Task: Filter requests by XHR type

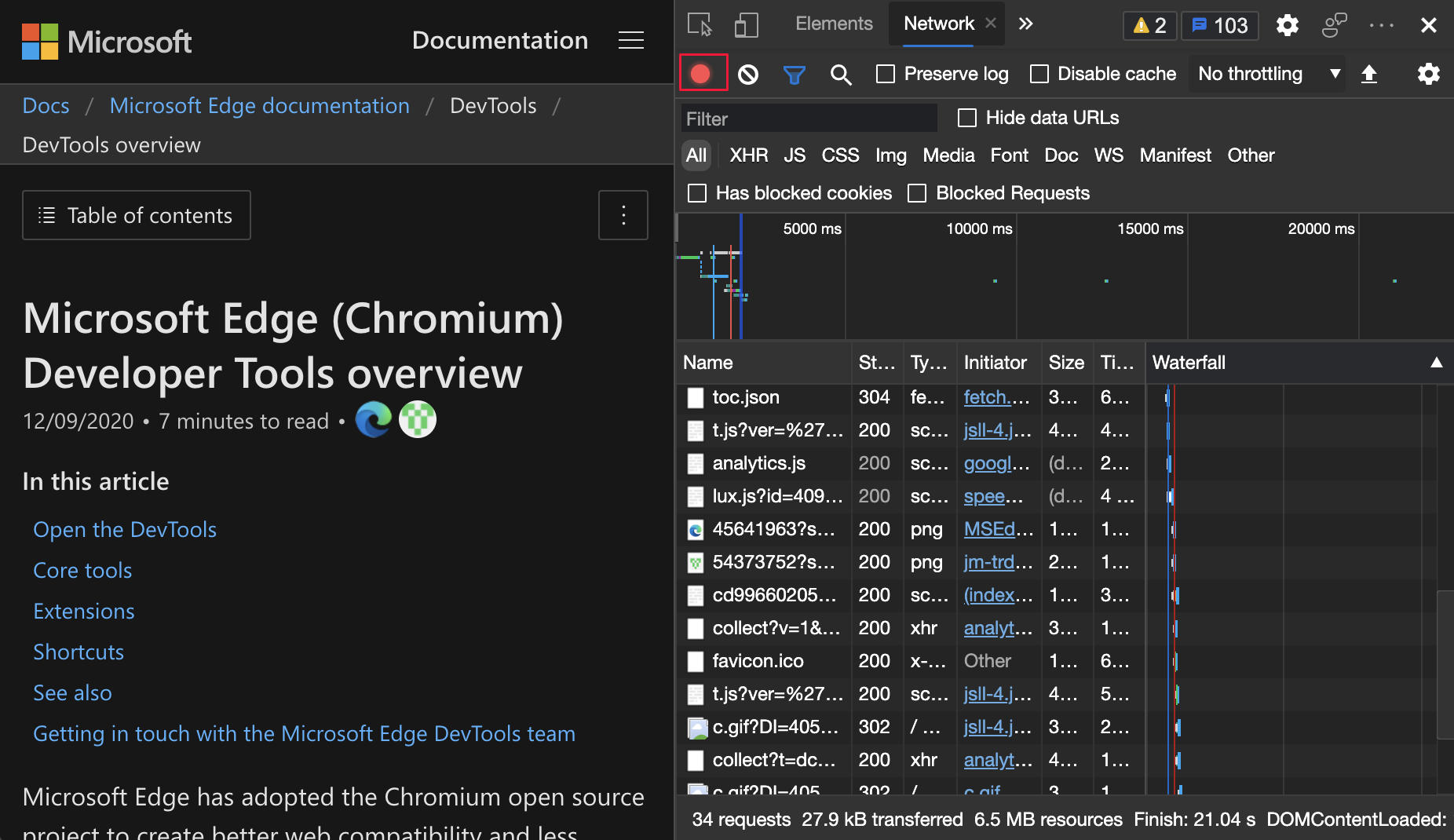Action: pyautogui.click(x=748, y=155)
